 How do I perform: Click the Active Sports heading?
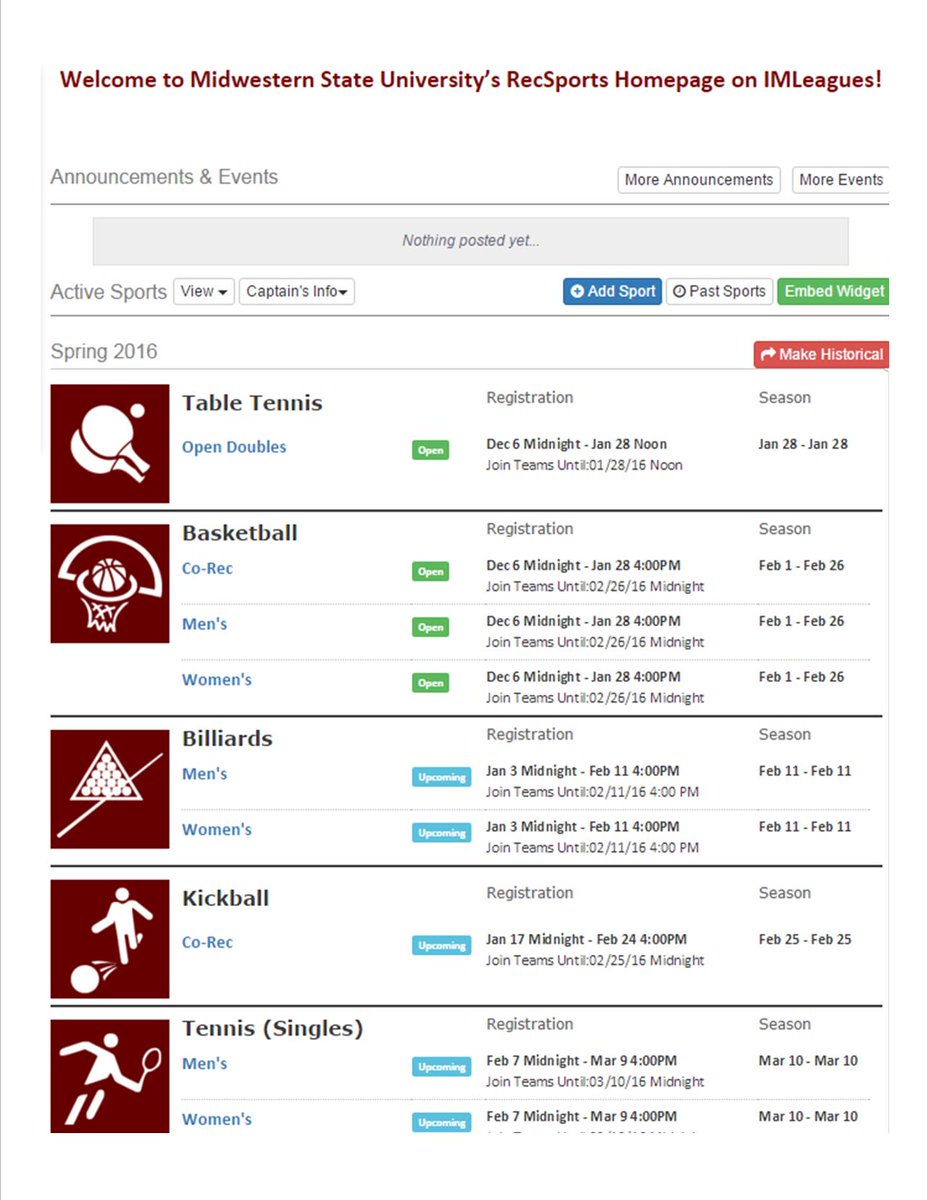pyautogui.click(x=108, y=292)
